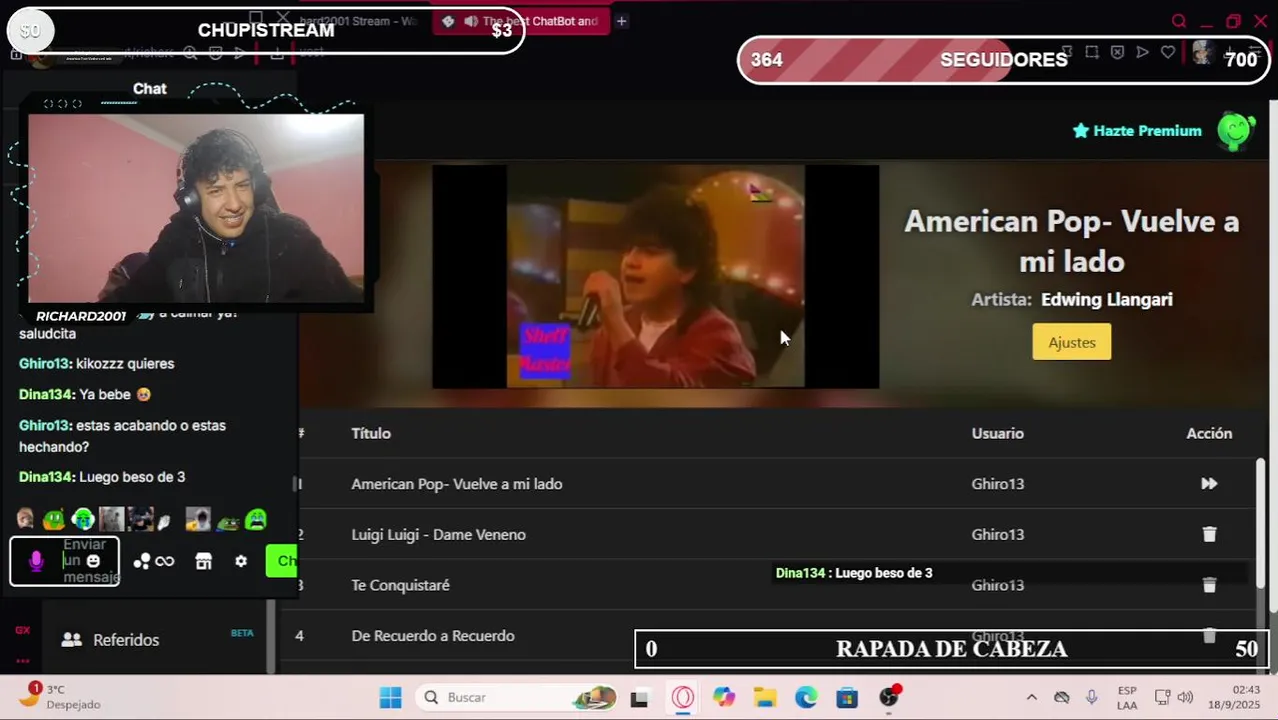Click the music video thumbnail player
The width and height of the screenshot is (1278, 720).
tap(655, 277)
